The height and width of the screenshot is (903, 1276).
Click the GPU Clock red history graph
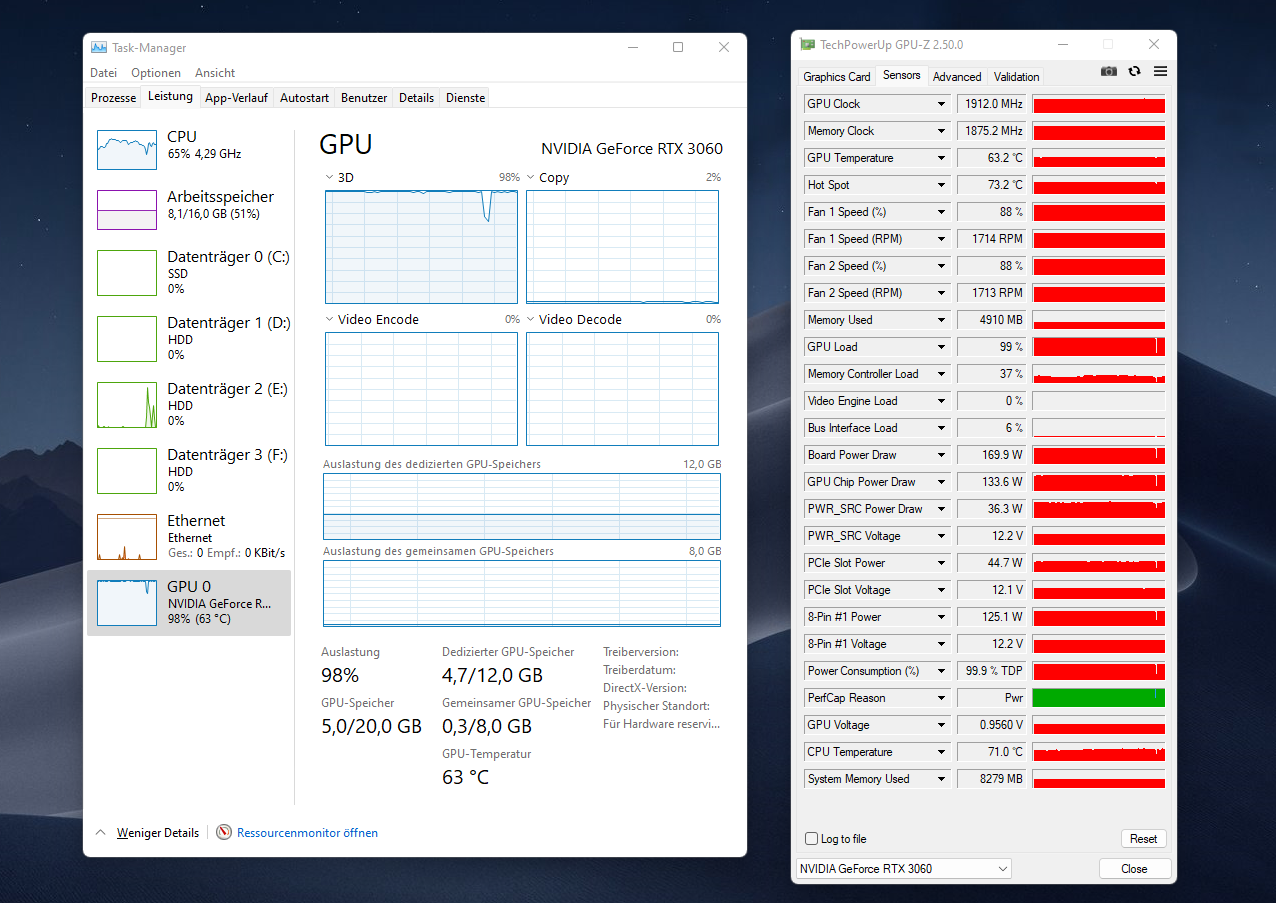[1098, 104]
